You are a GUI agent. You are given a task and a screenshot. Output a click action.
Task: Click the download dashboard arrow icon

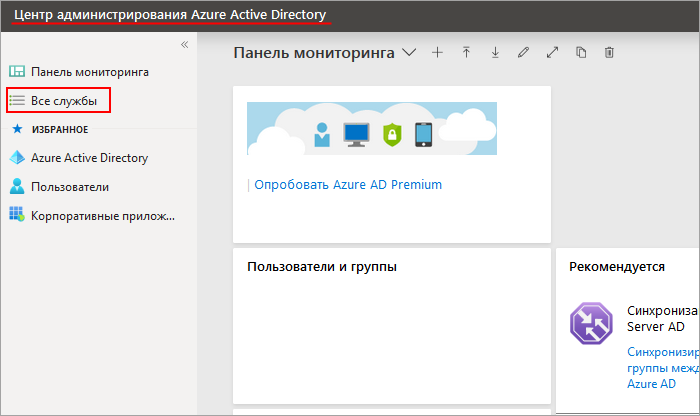point(495,53)
